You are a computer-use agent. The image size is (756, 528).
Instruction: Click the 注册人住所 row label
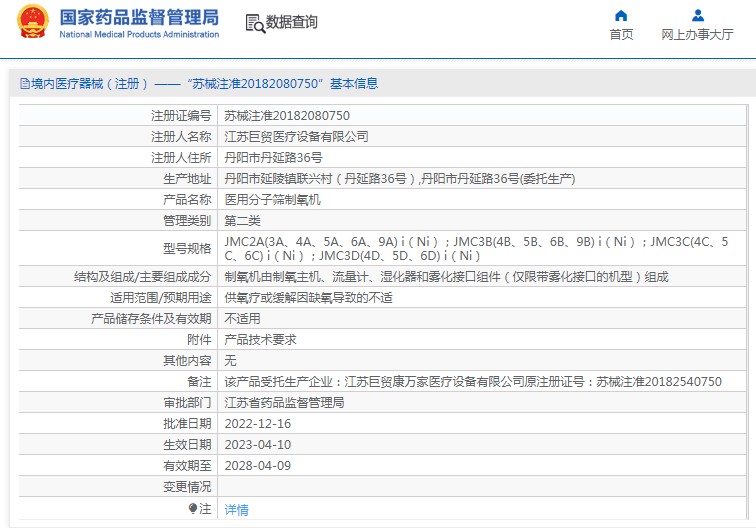pyautogui.click(x=181, y=158)
